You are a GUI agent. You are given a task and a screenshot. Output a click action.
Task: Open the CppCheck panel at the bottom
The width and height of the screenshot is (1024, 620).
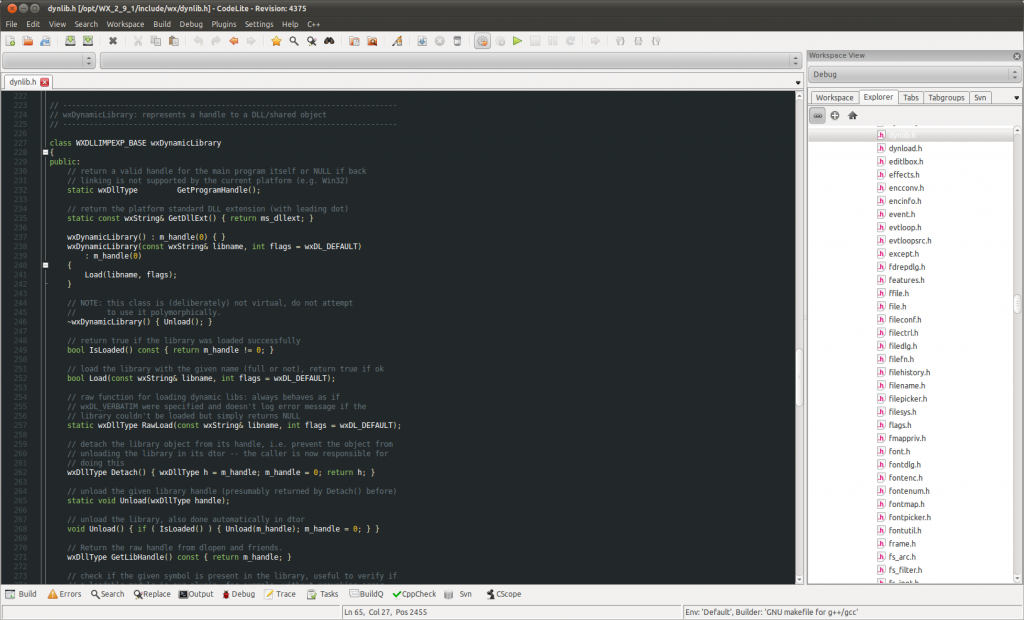click(413, 593)
